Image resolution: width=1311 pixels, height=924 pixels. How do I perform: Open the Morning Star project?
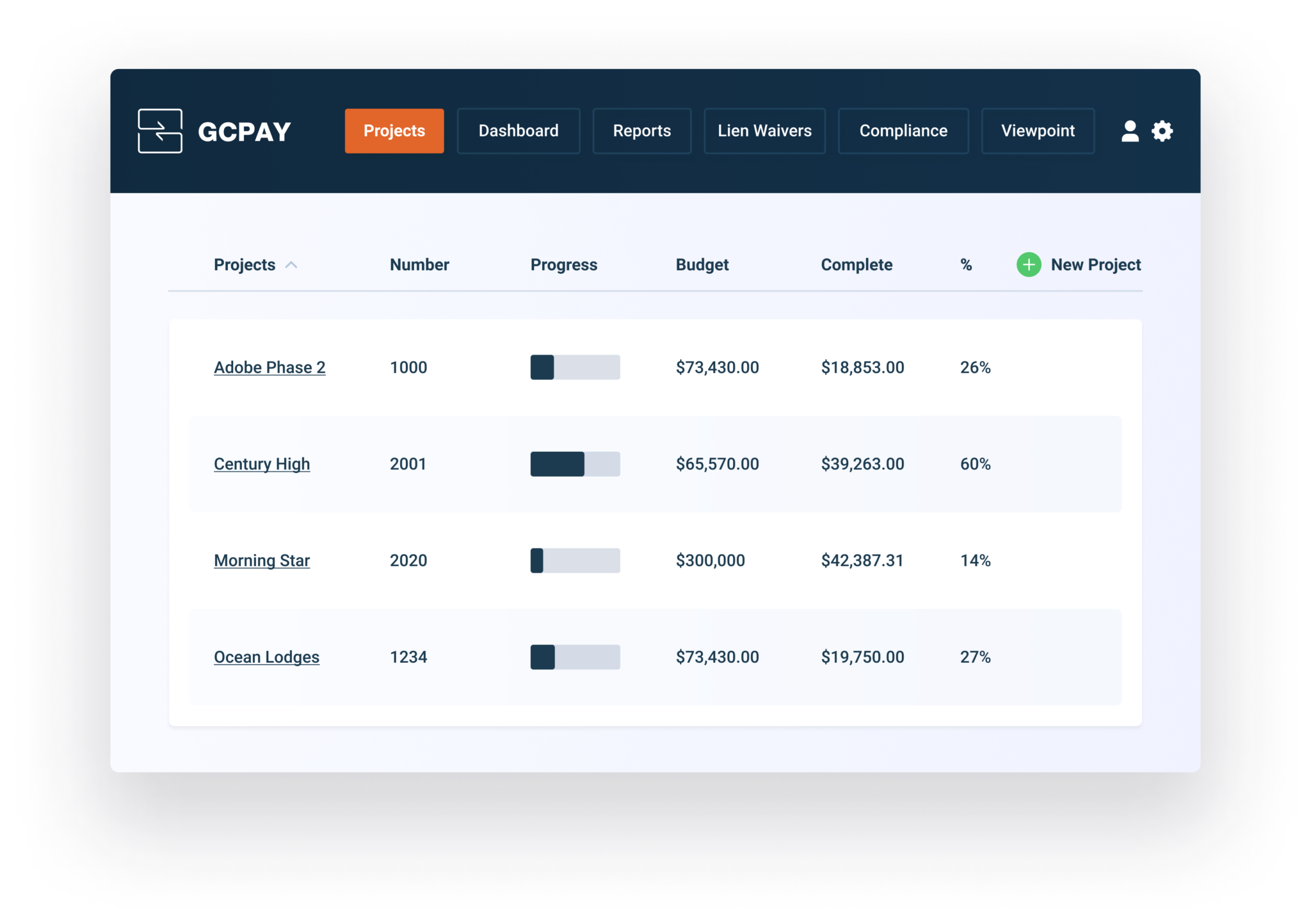pyautogui.click(x=262, y=561)
